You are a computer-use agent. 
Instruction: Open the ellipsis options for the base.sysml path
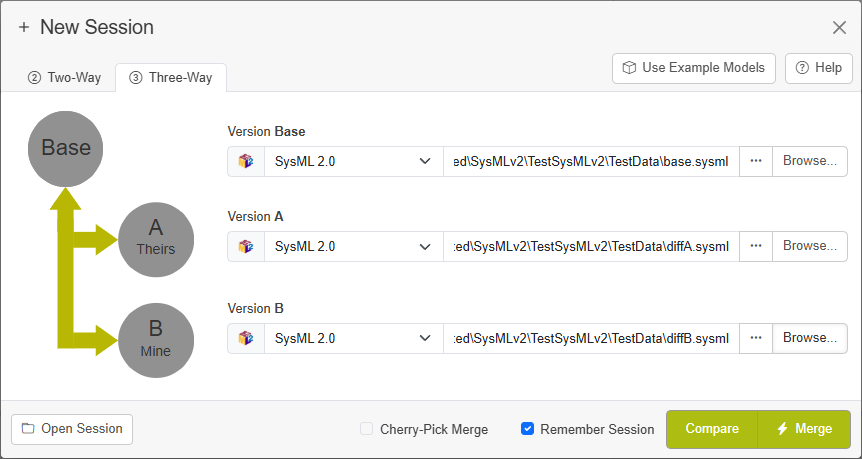click(x=756, y=161)
